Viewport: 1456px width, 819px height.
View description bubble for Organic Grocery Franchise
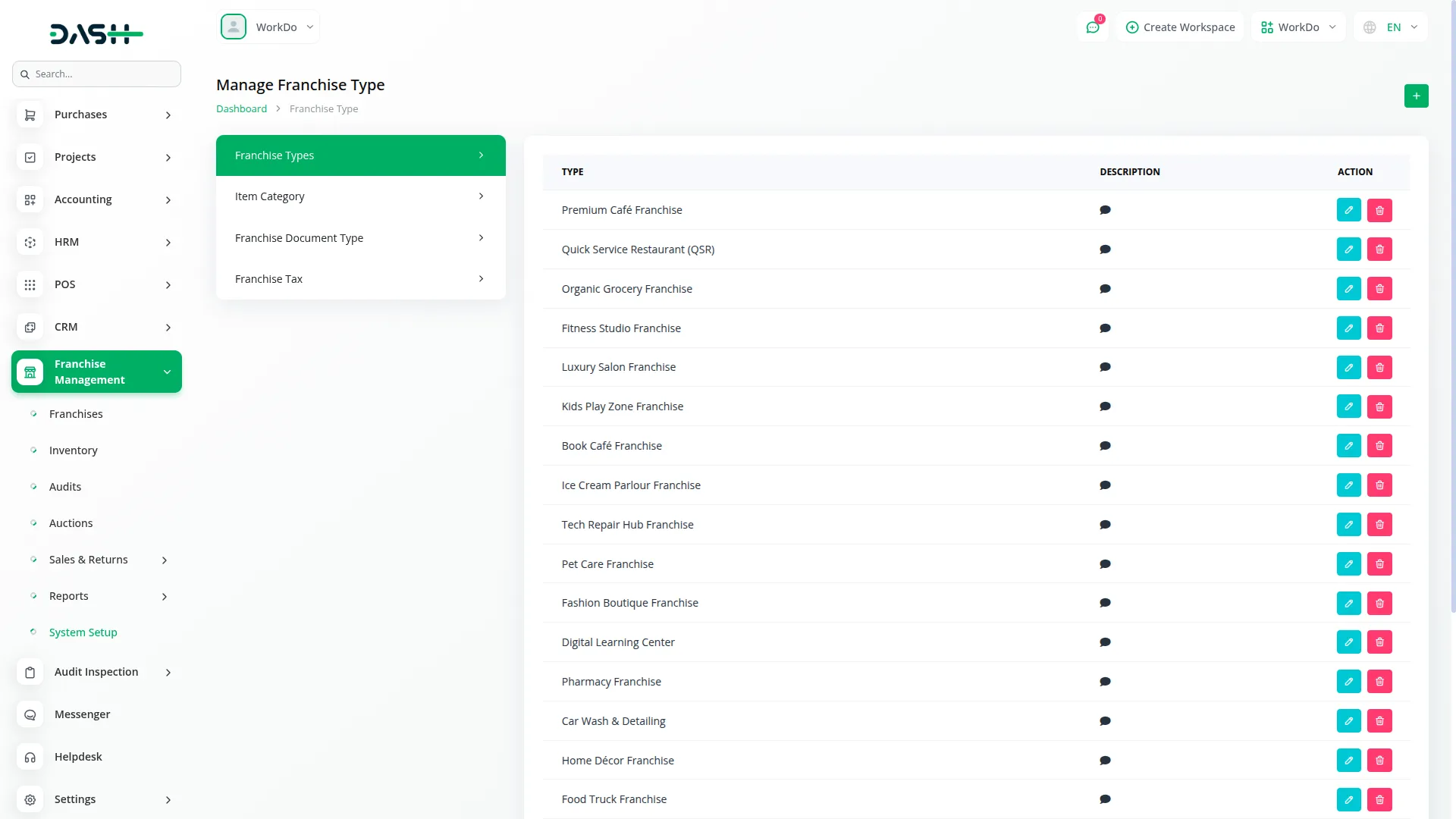coord(1105,289)
